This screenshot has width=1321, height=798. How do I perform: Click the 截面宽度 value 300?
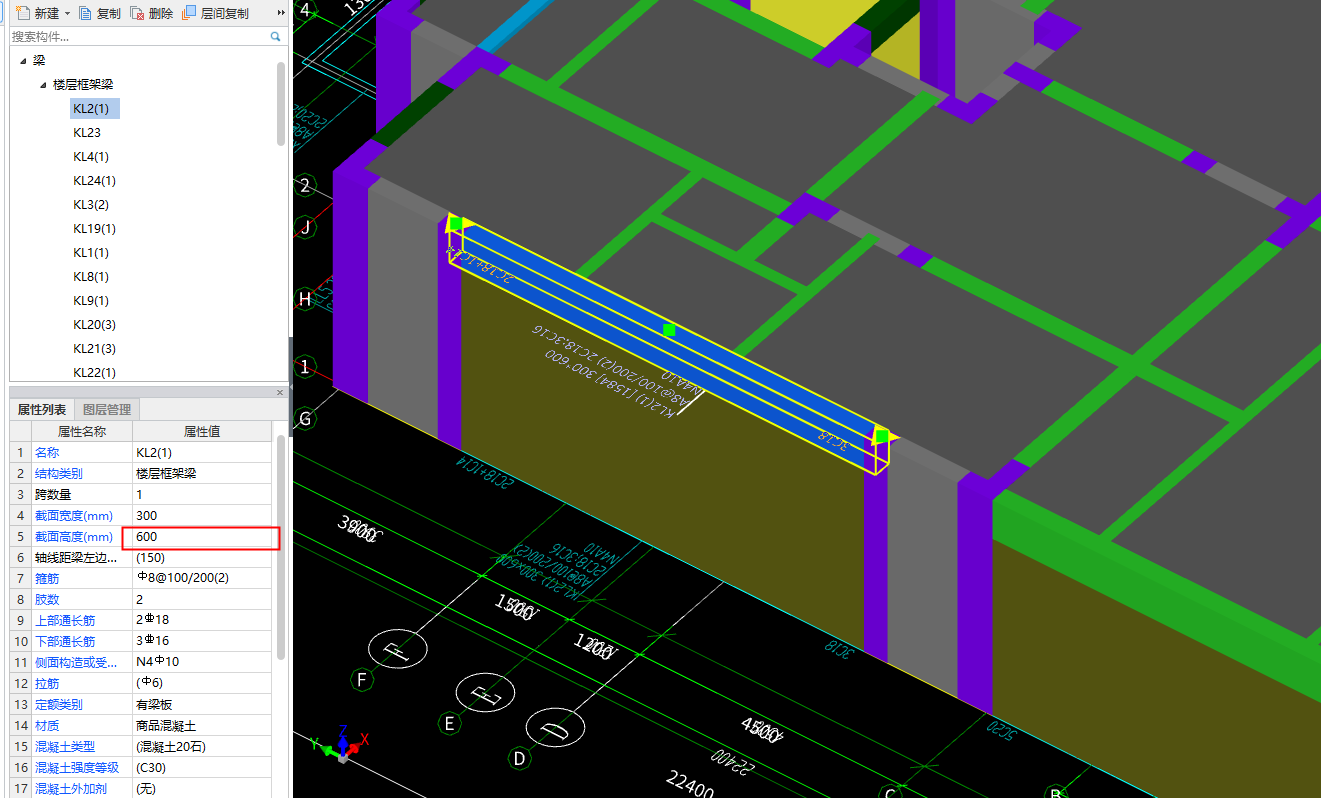[x=201, y=515]
